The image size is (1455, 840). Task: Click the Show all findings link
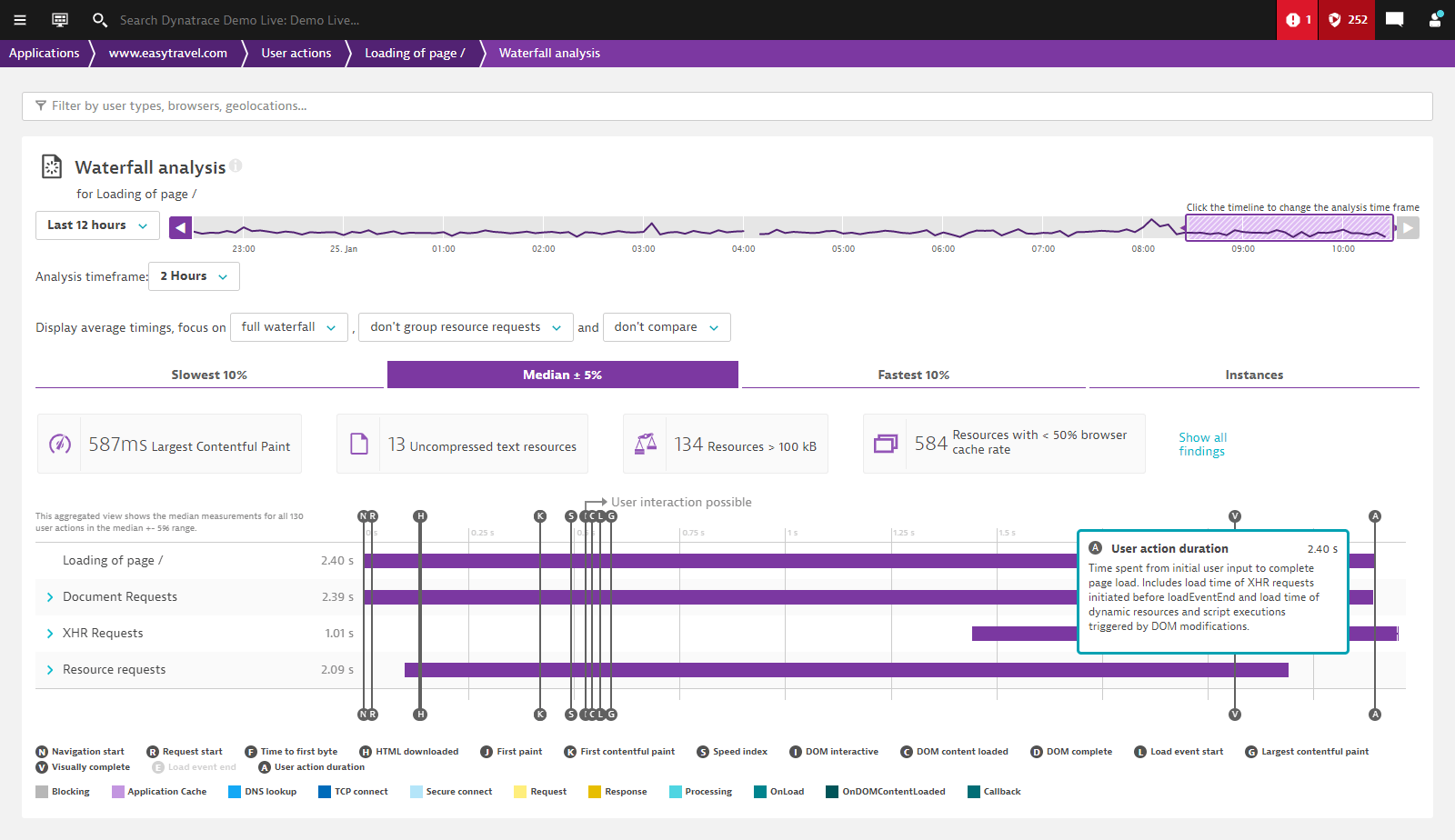pyautogui.click(x=1202, y=445)
